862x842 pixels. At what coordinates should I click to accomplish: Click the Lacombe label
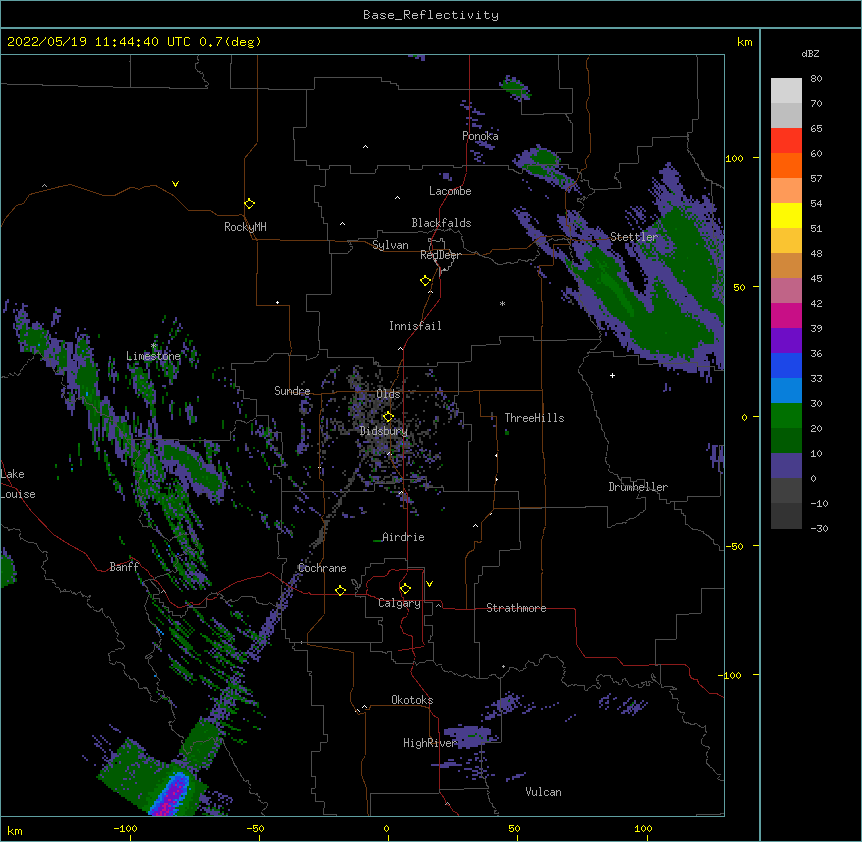point(450,191)
